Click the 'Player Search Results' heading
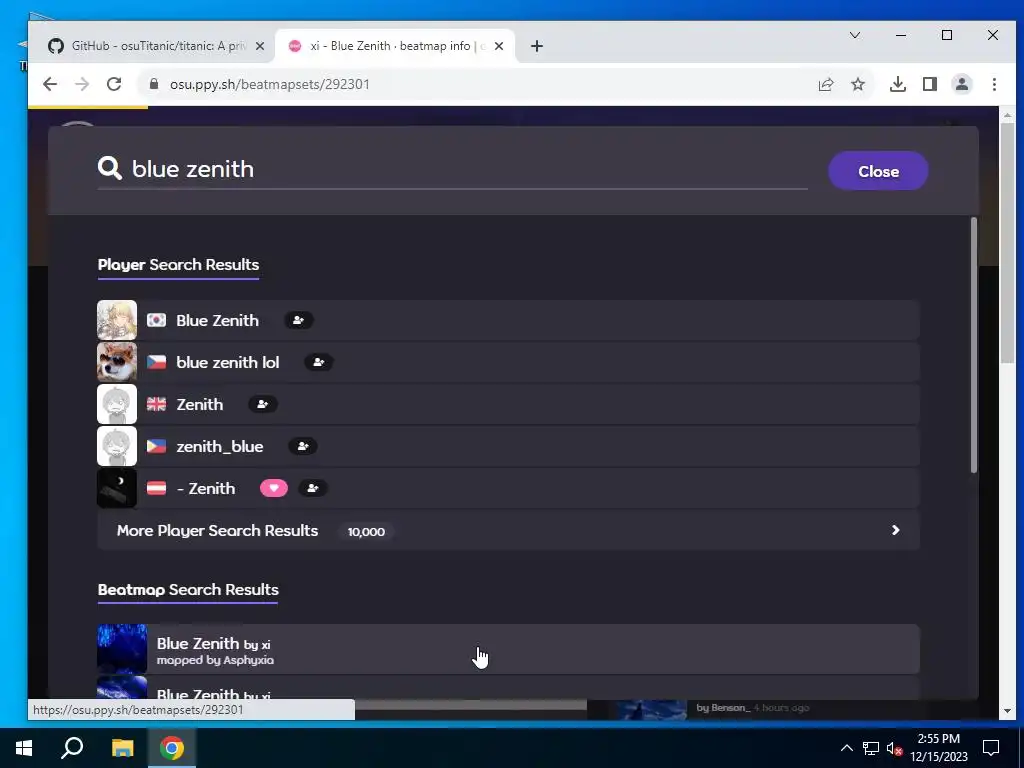Viewport: 1024px width, 768px height. (178, 264)
